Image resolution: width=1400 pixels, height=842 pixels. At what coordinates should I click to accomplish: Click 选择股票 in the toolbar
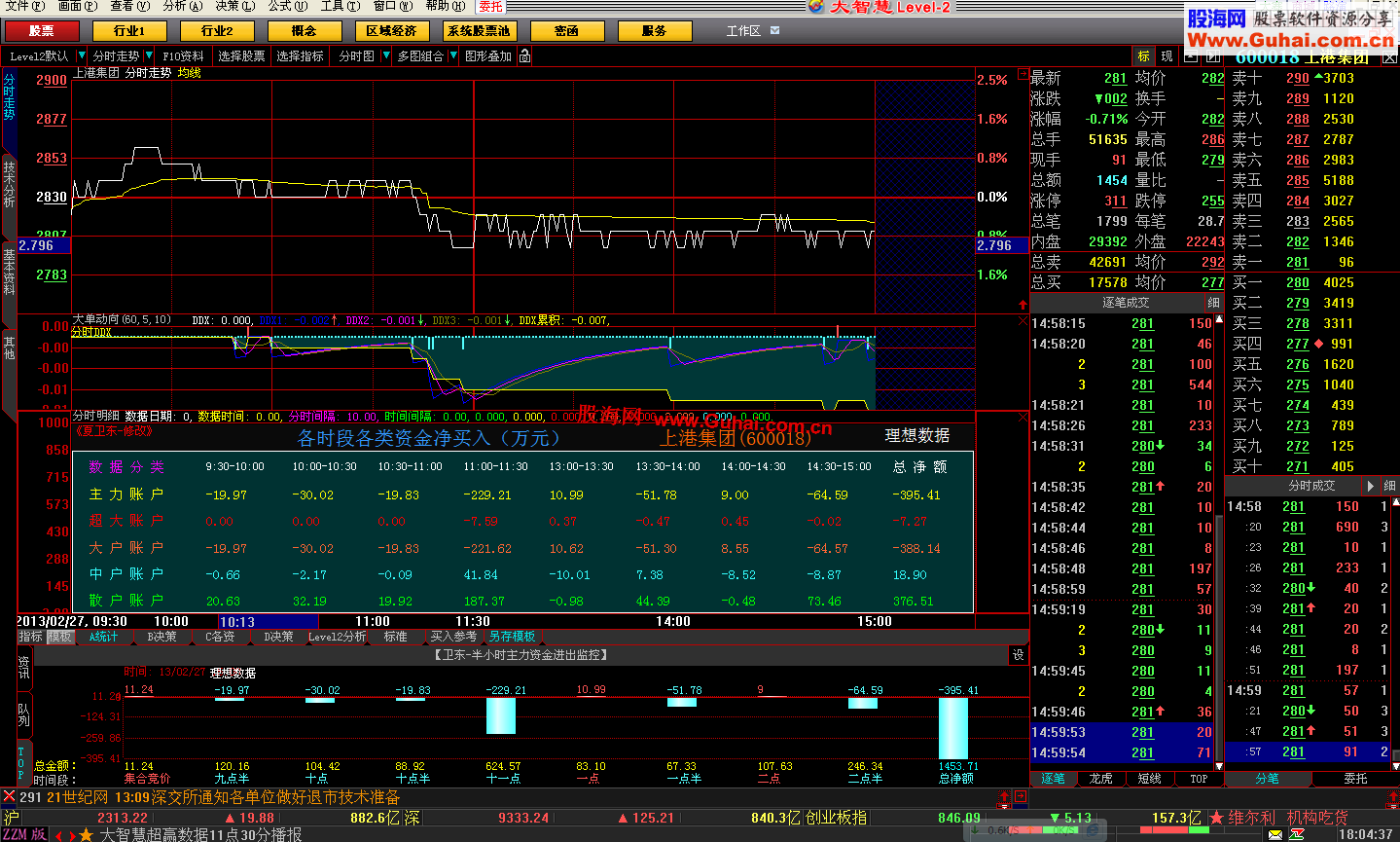(x=241, y=56)
